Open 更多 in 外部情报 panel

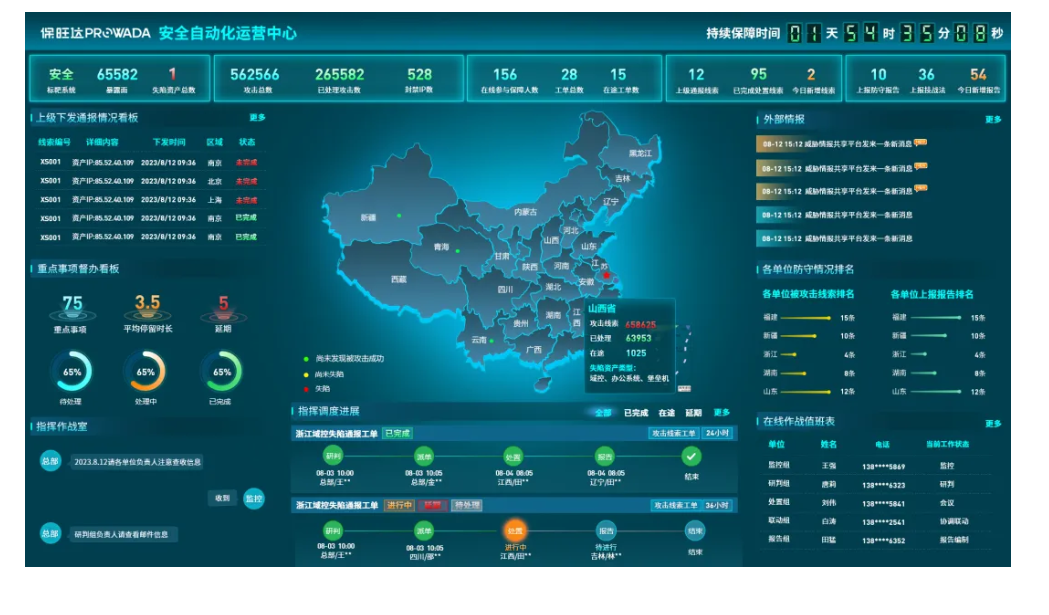[x=992, y=119]
